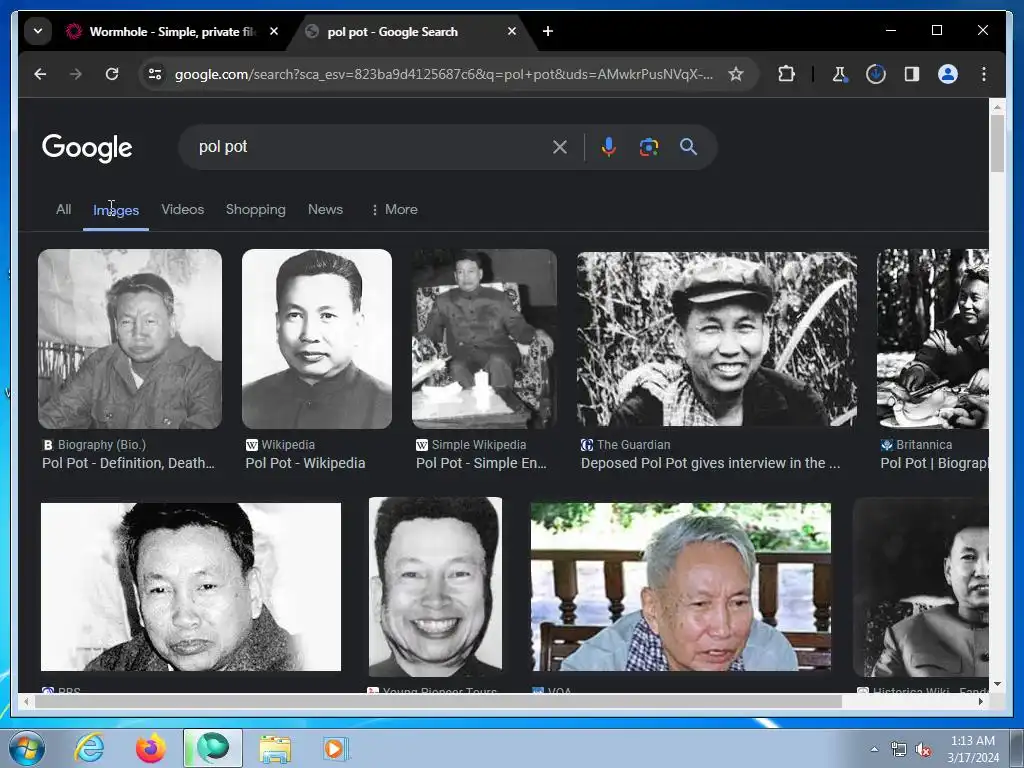Image resolution: width=1024 pixels, height=768 pixels.
Task: Open the PBS close-up portrait thumbnail
Action: 191,586
